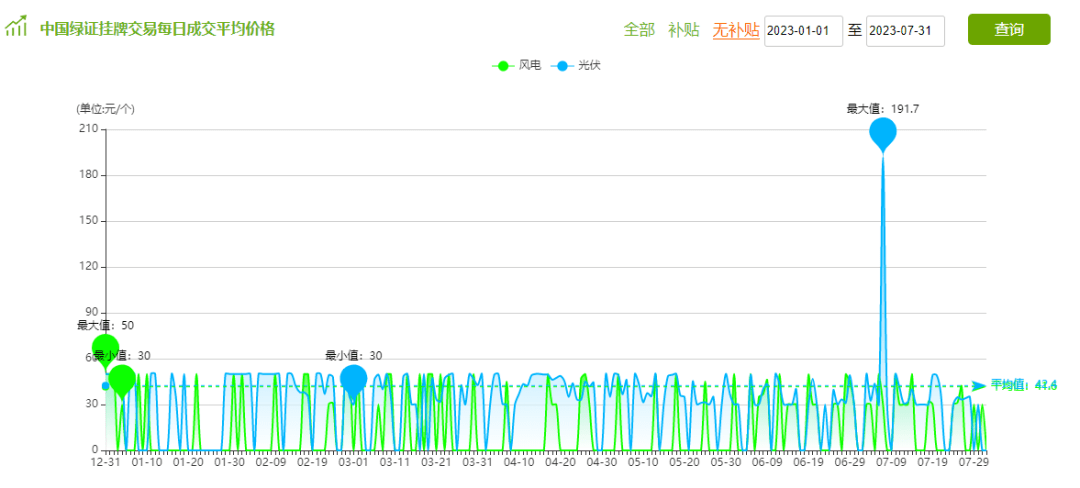Click the green 风电 legend dot
Screen dimensions: 1080x488
503,66
